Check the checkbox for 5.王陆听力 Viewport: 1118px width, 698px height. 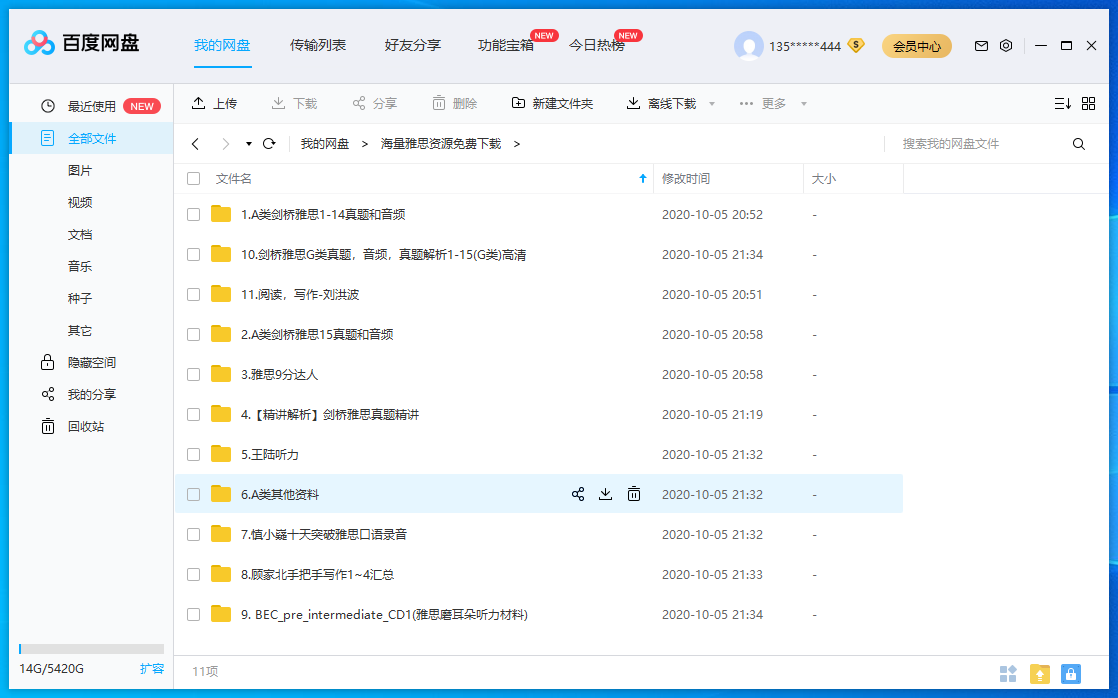tap(193, 454)
